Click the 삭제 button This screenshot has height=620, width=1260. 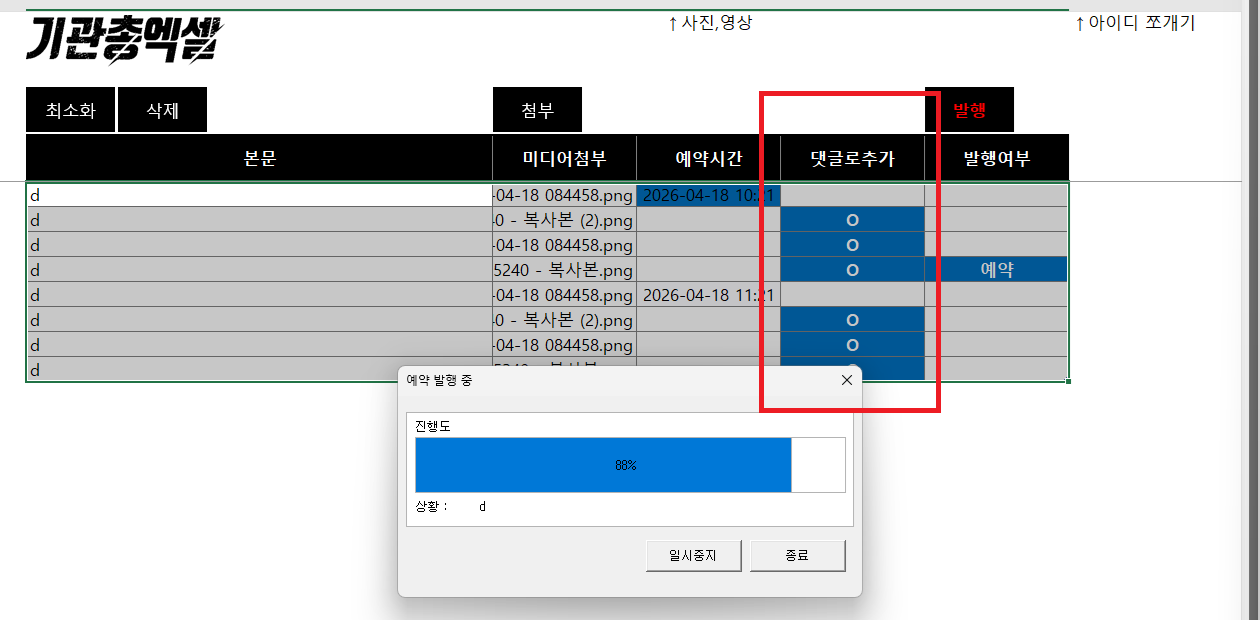click(162, 110)
